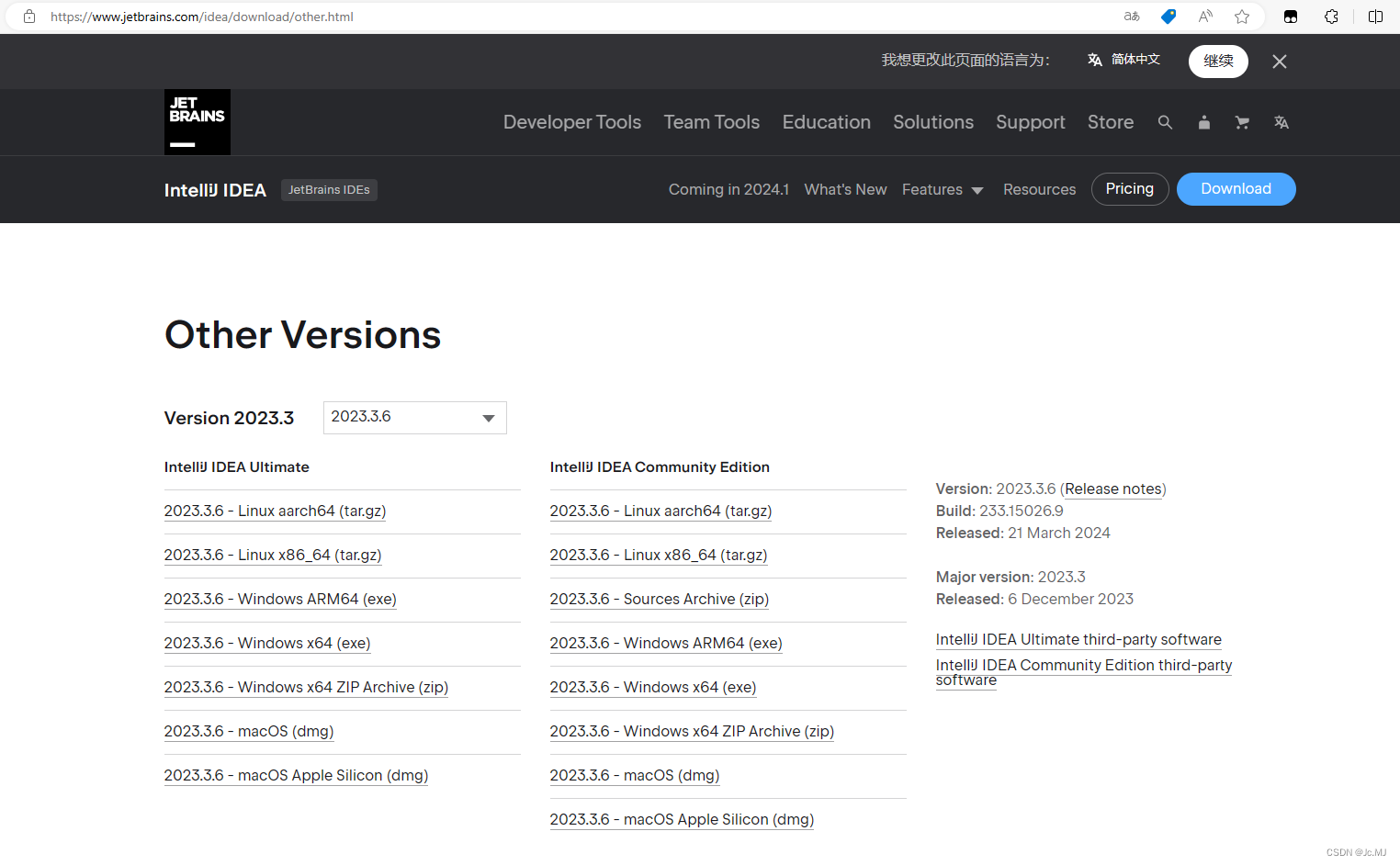Open the browser extensions puzzle icon
The width and height of the screenshot is (1400, 865).
point(1331,17)
